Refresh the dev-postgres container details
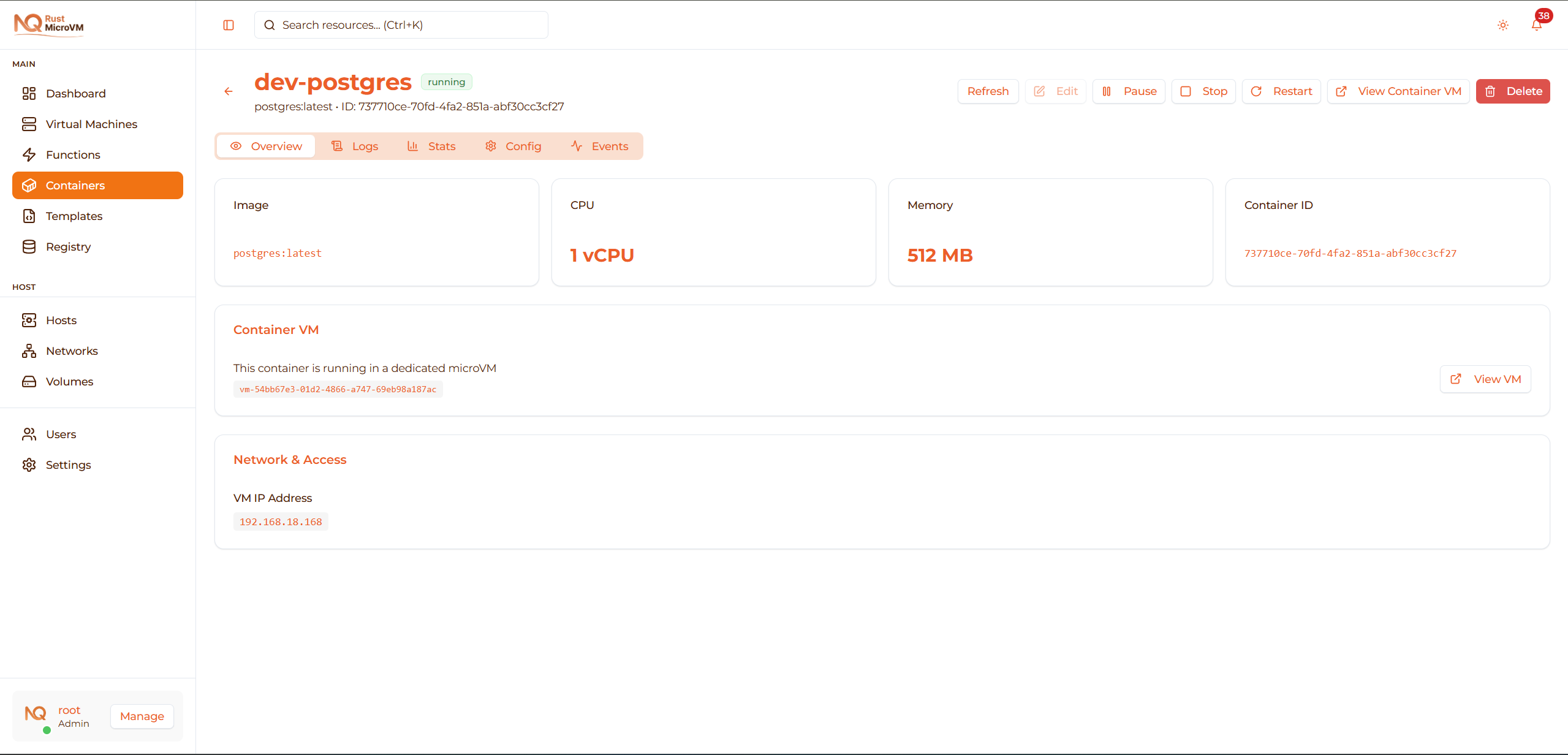Screen dimensions: 1568x755 [x=988, y=91]
